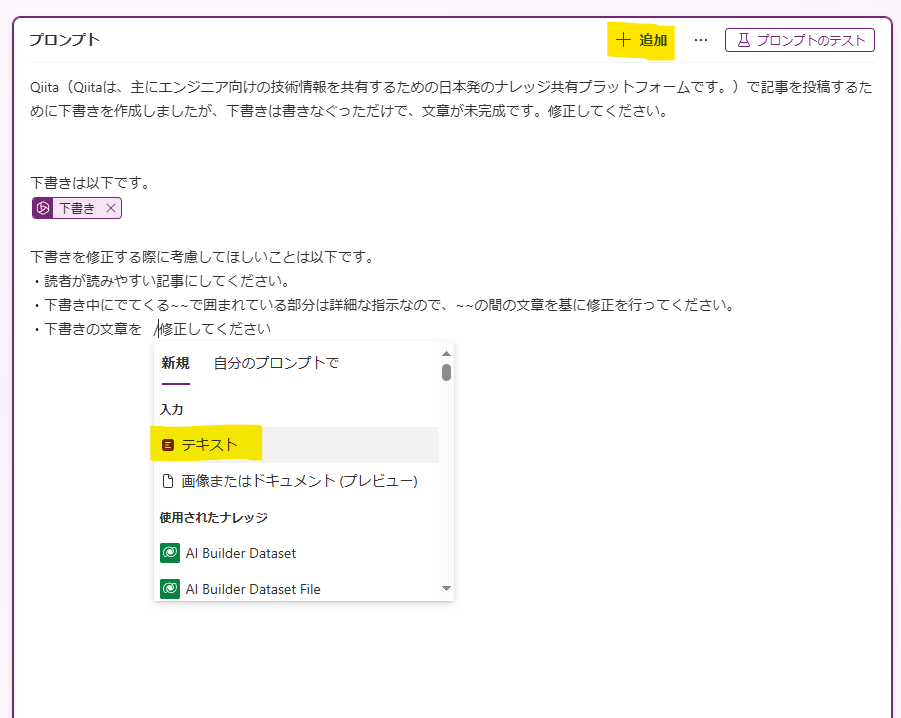Click the green icon for AI Builder Dataset File
The image size is (901, 718).
170,589
